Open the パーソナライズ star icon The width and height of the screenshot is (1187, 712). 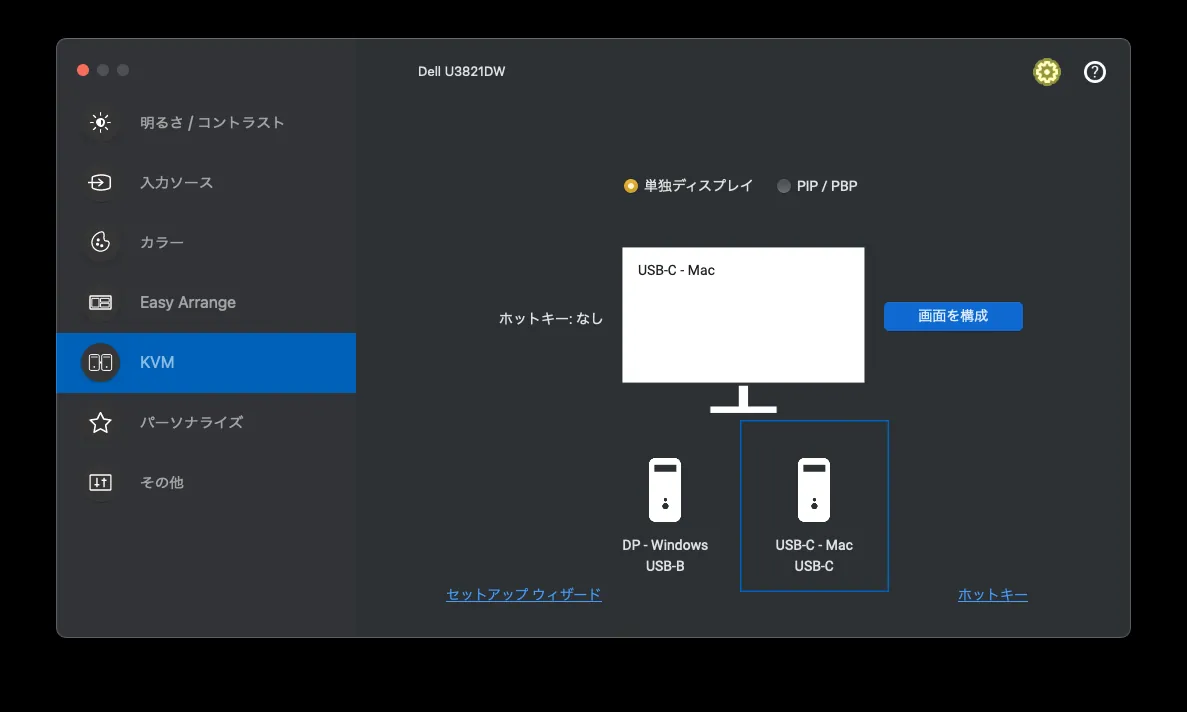[x=100, y=423]
